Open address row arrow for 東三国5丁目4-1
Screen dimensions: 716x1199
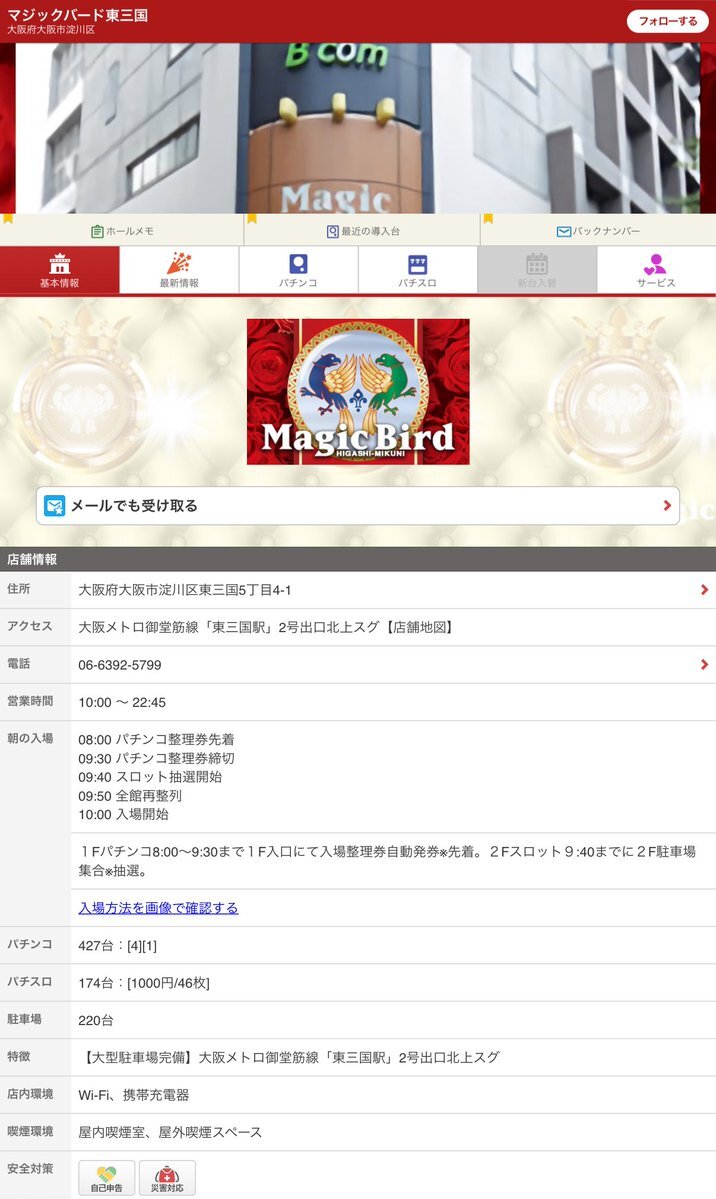pyautogui.click(x=704, y=590)
